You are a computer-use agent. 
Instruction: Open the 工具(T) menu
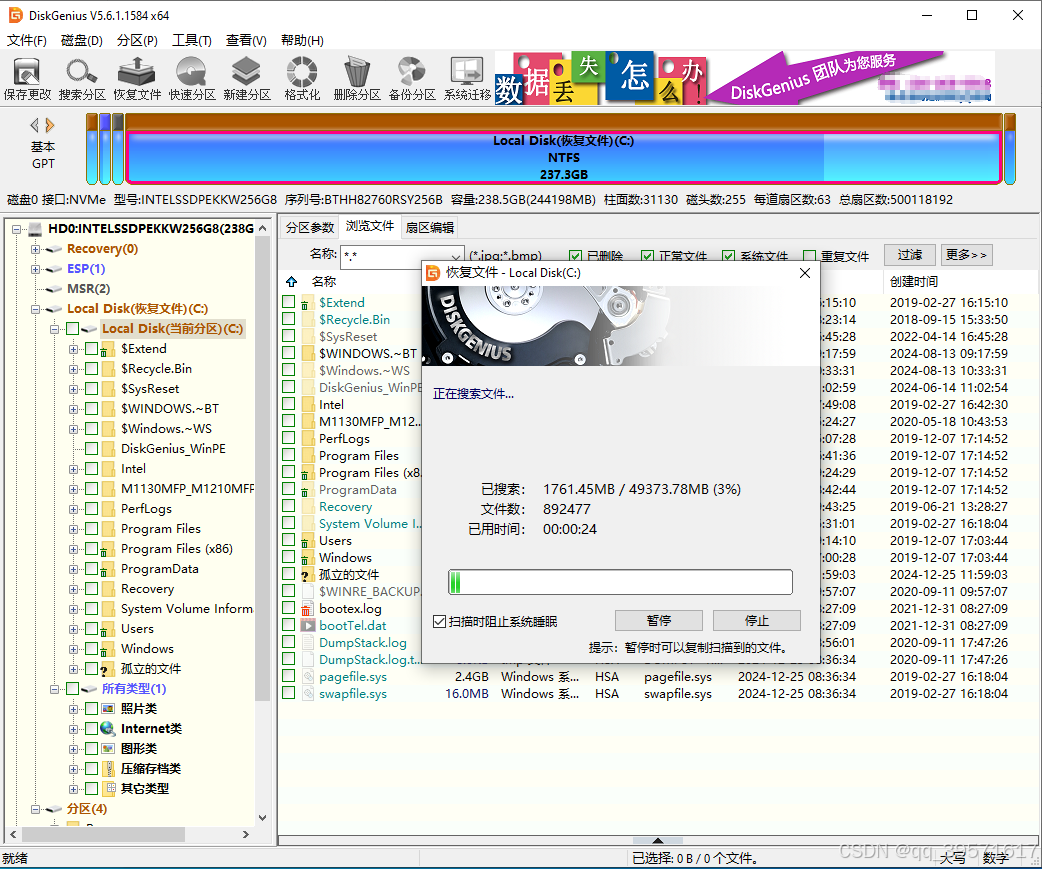191,41
